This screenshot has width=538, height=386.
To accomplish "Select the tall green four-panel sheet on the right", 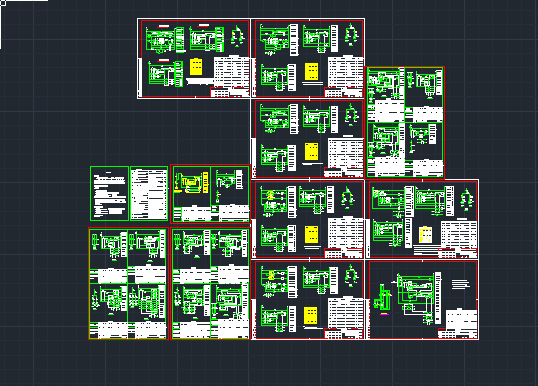I will point(405,122).
